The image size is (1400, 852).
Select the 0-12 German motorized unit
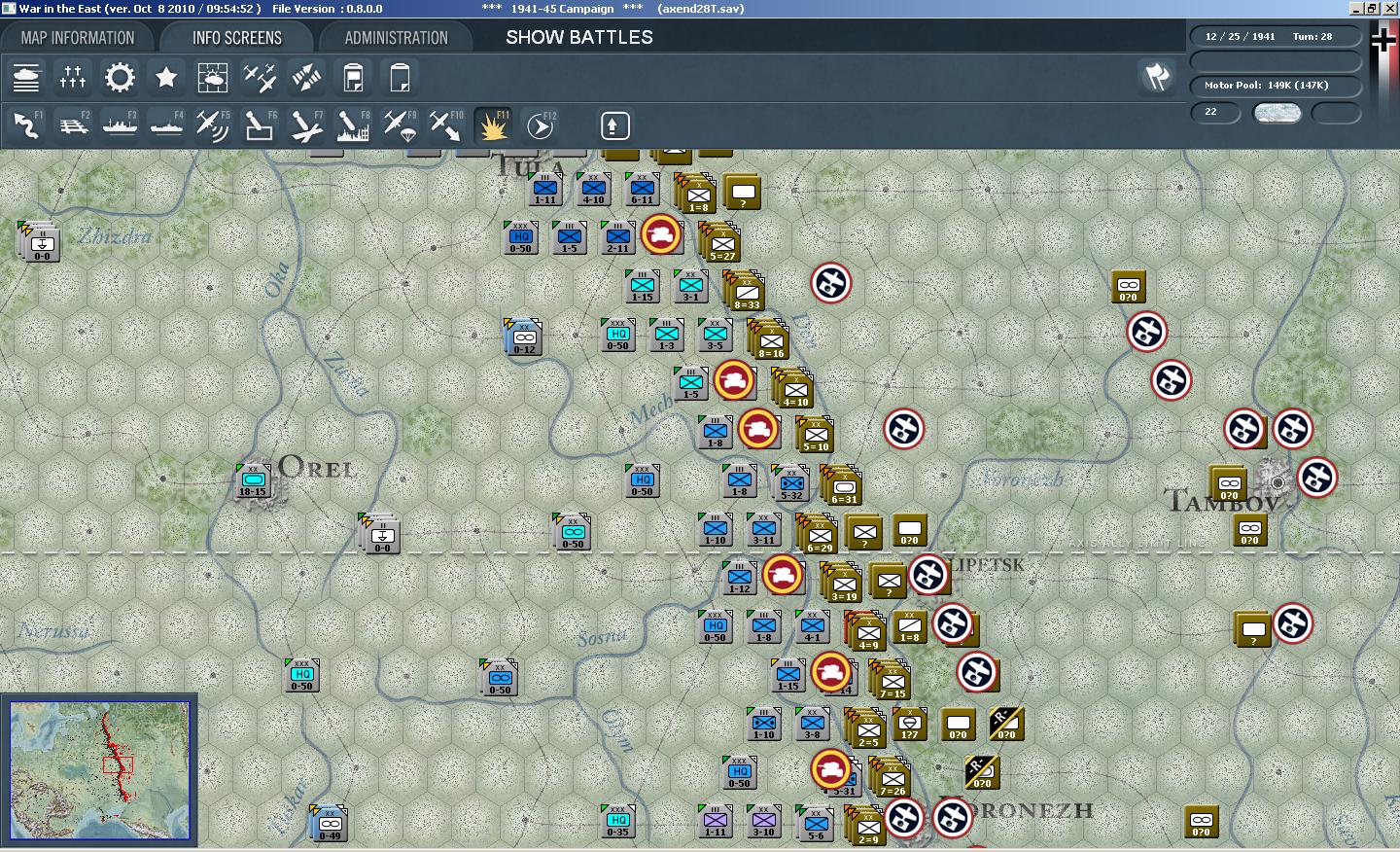524,337
